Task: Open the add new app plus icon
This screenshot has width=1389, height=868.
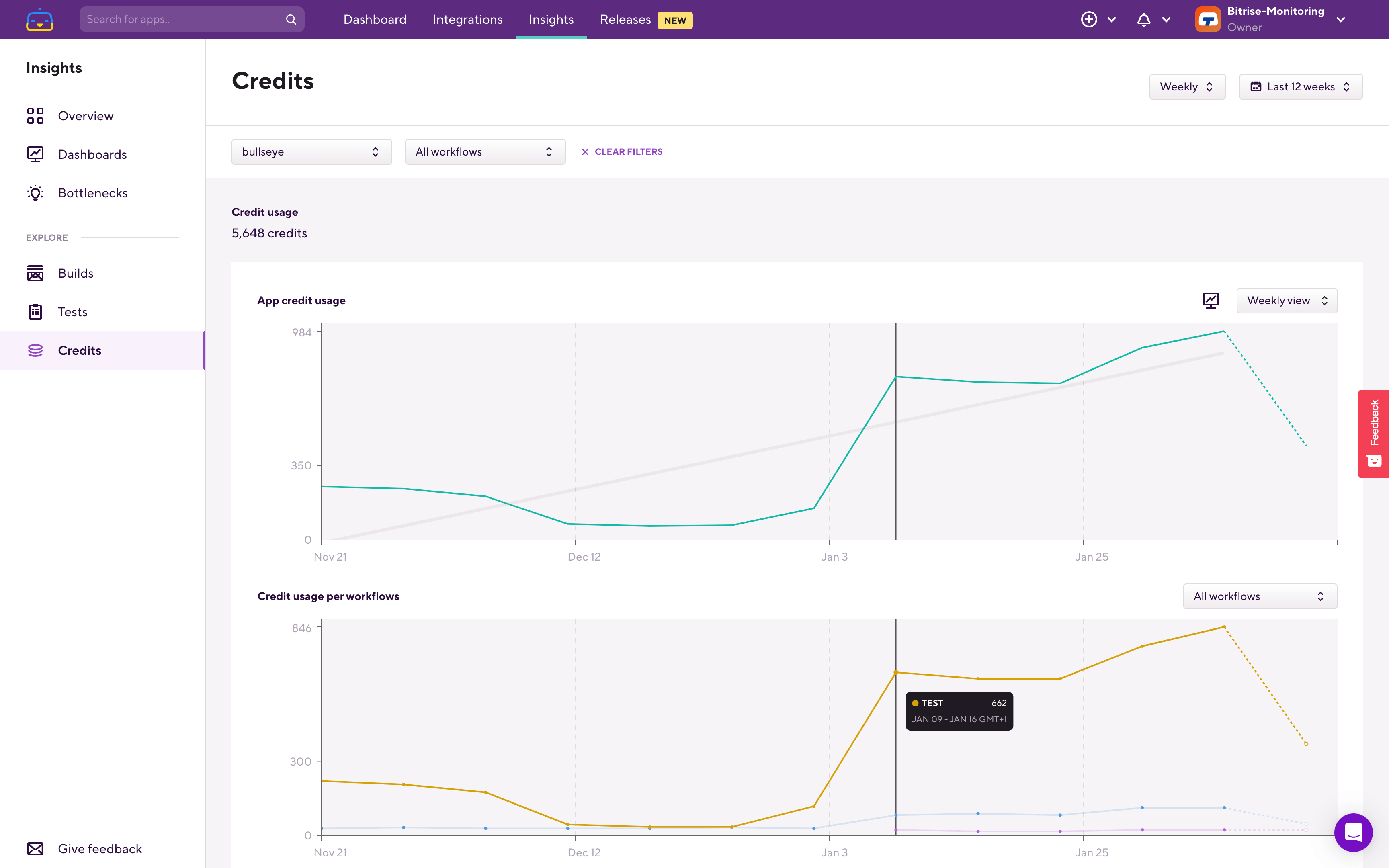Action: point(1089,20)
